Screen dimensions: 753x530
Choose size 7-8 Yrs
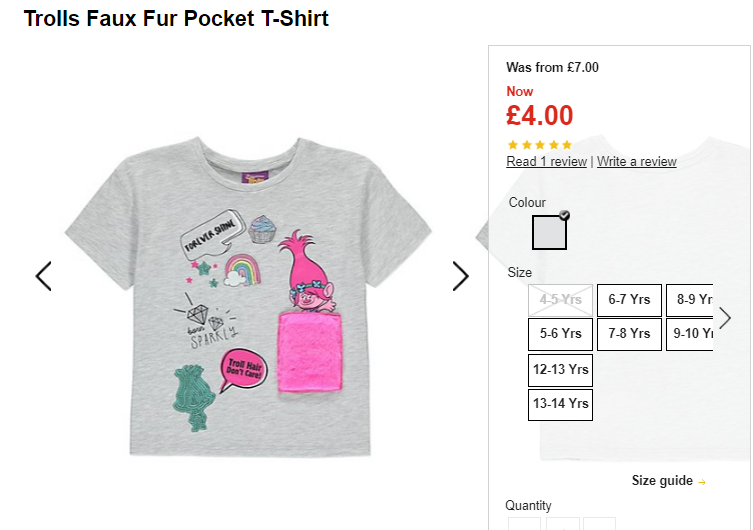629,334
